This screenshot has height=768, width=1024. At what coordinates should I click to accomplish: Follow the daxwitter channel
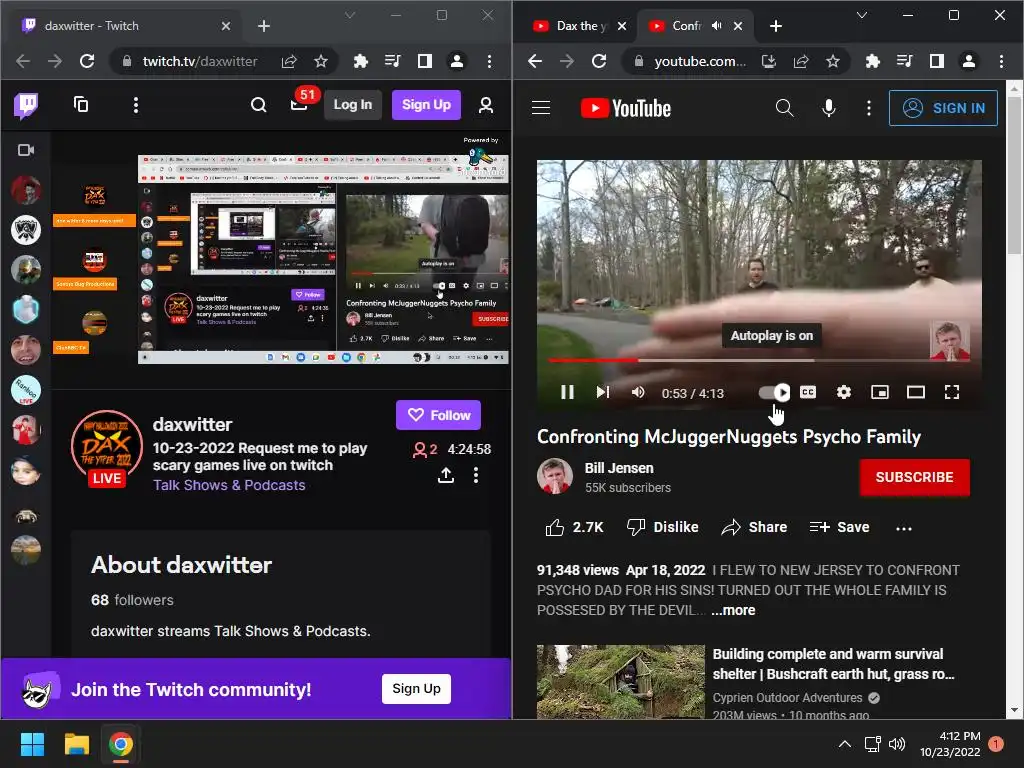tap(438, 415)
